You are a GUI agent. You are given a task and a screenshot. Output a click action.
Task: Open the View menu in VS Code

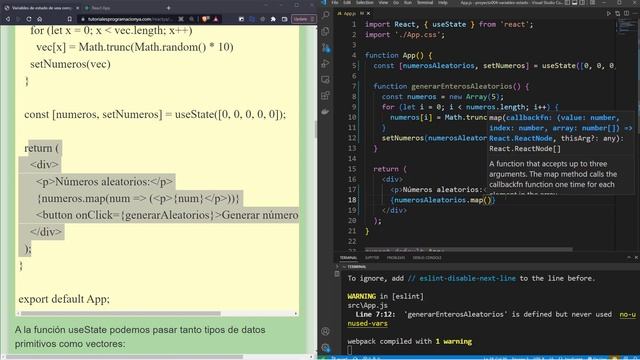click(x=383, y=2)
